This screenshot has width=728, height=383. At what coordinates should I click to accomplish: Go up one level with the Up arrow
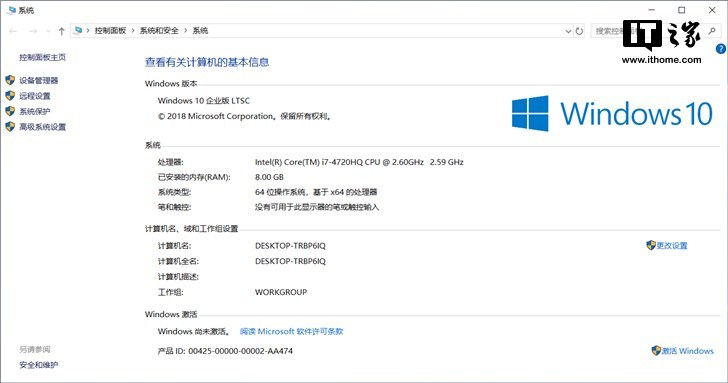[62, 31]
